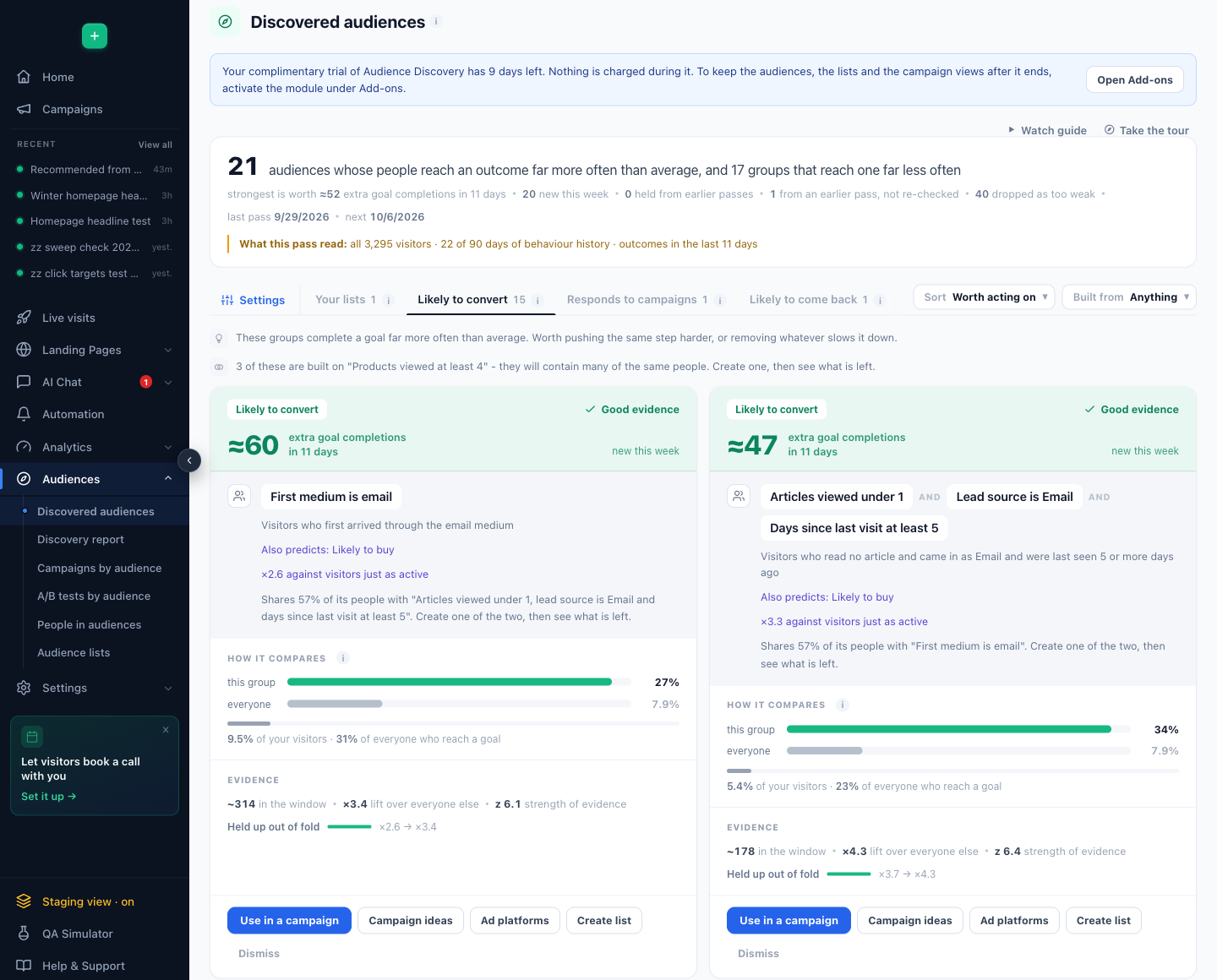Screen dimensions: 1217x980
Task: Use First medium is email in a campaign
Action: (289, 920)
